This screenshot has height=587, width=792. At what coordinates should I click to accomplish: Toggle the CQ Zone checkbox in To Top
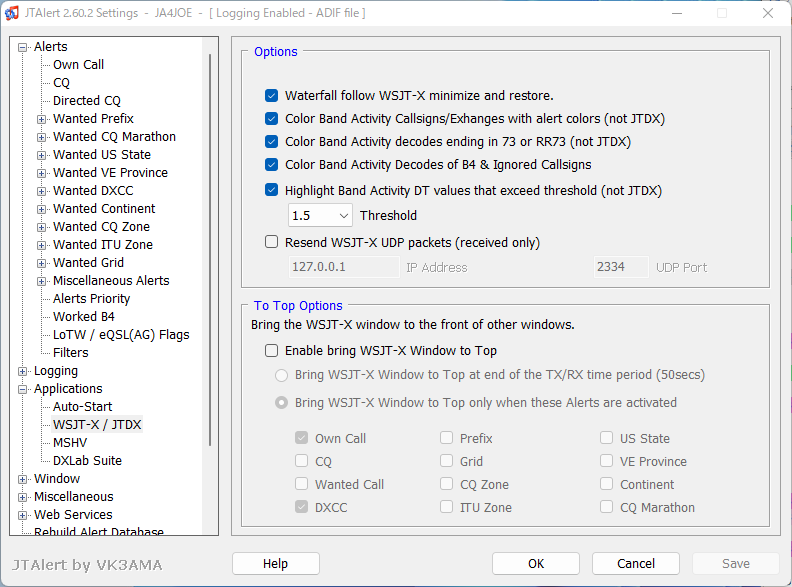pos(447,484)
